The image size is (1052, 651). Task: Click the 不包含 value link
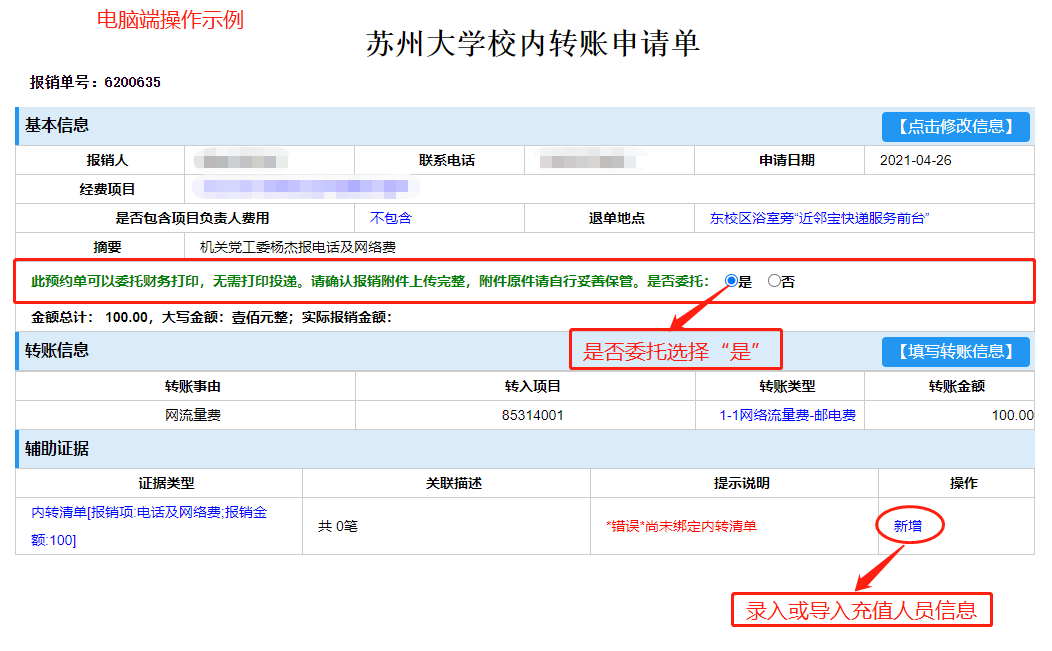pos(391,218)
